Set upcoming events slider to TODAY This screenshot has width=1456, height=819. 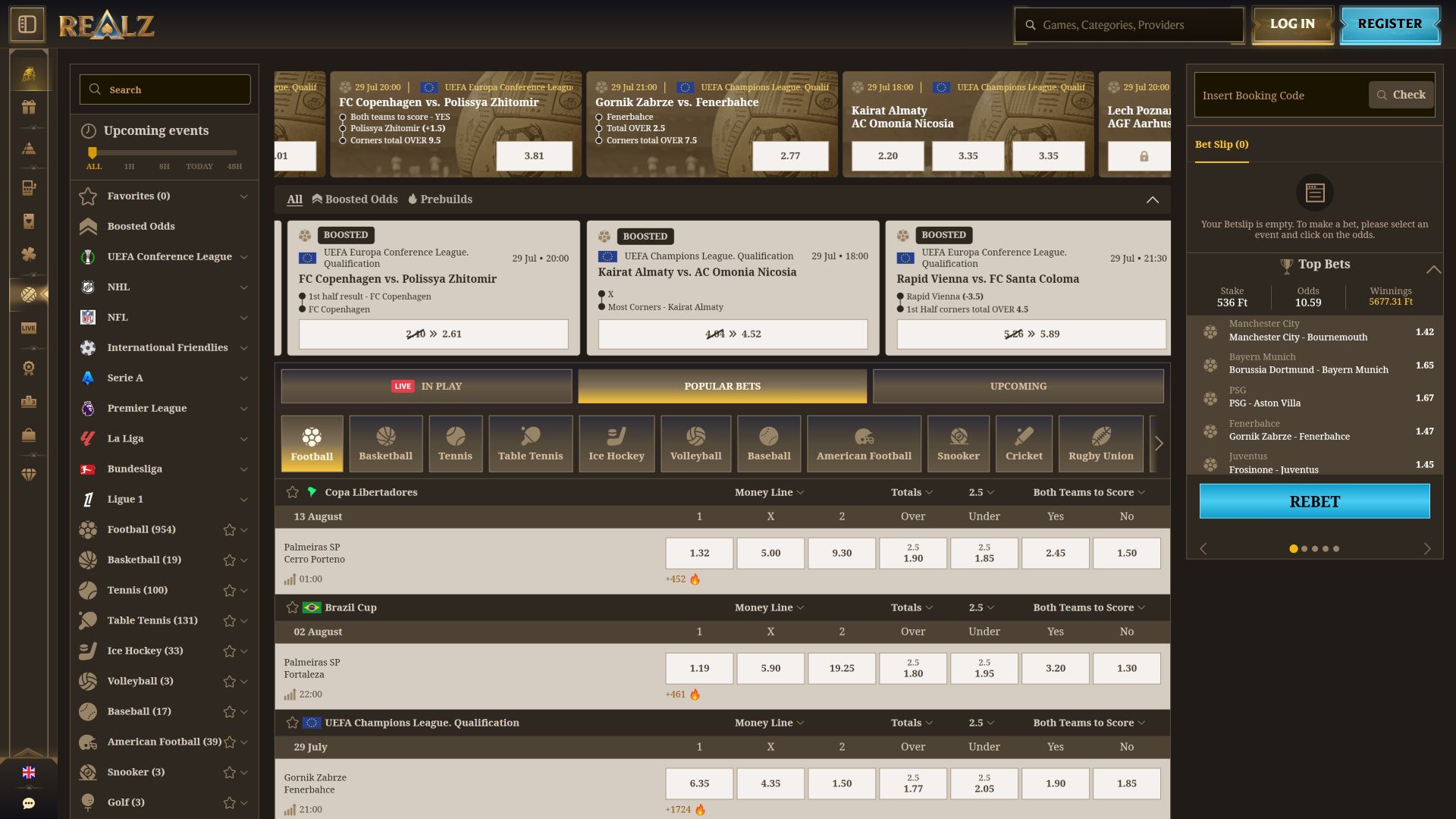click(199, 166)
